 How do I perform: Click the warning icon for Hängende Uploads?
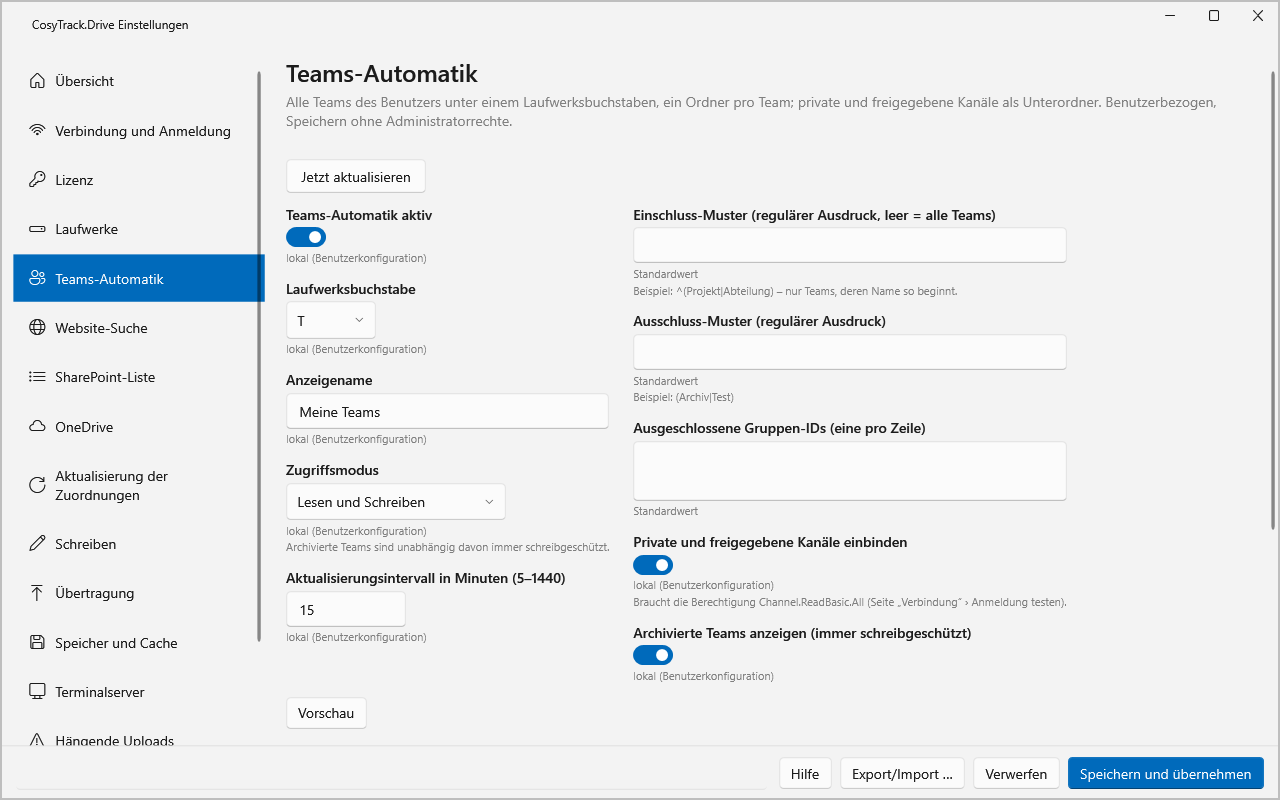point(37,740)
